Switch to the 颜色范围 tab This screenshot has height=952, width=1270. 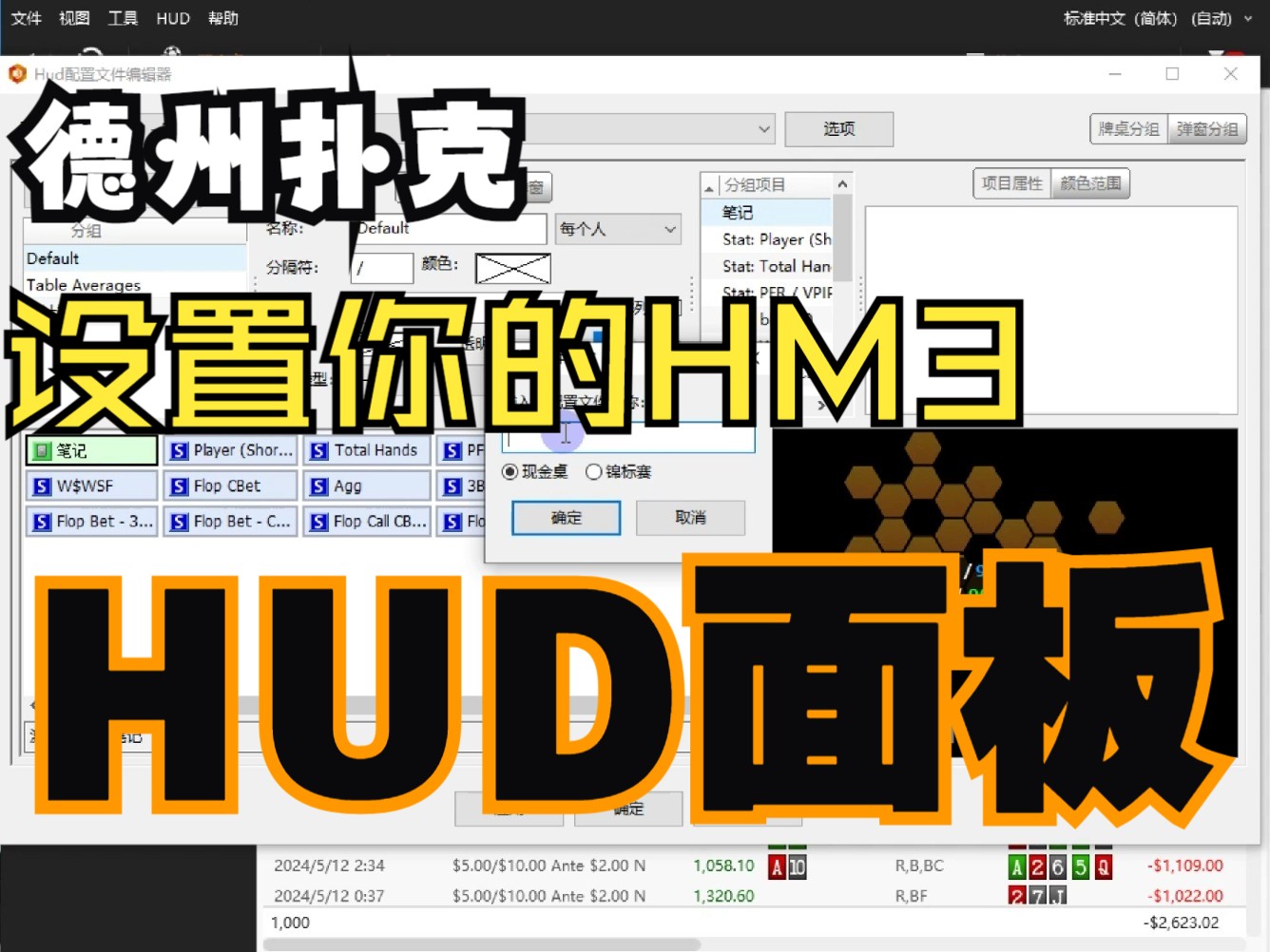[x=1090, y=183]
